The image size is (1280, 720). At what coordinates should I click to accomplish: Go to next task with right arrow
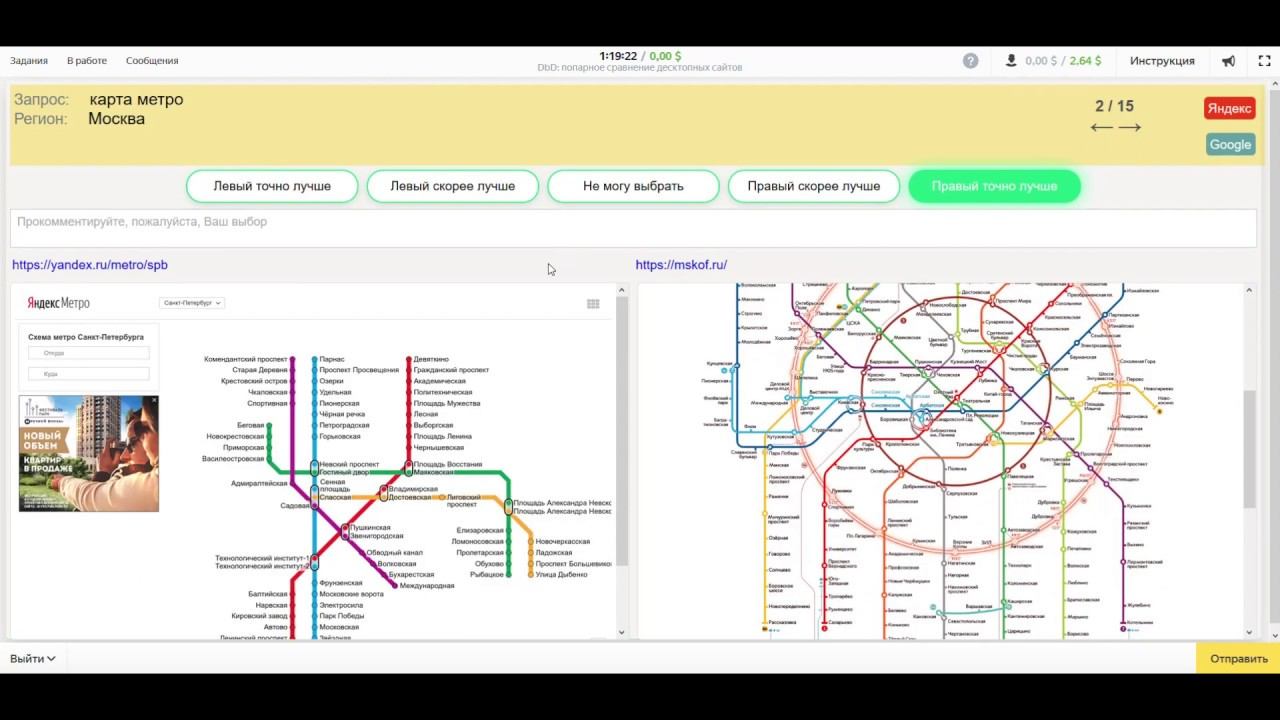1130,127
